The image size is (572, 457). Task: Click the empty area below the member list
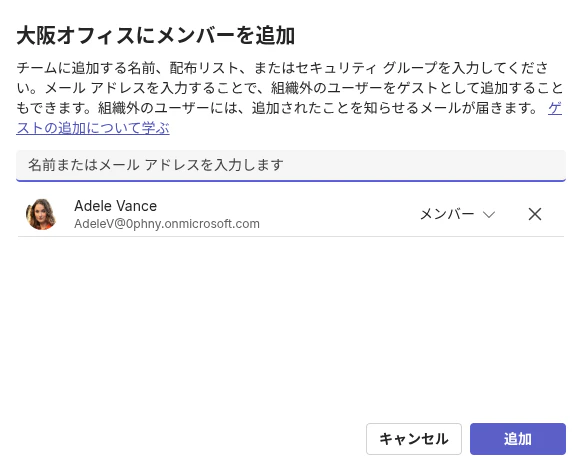click(291, 325)
